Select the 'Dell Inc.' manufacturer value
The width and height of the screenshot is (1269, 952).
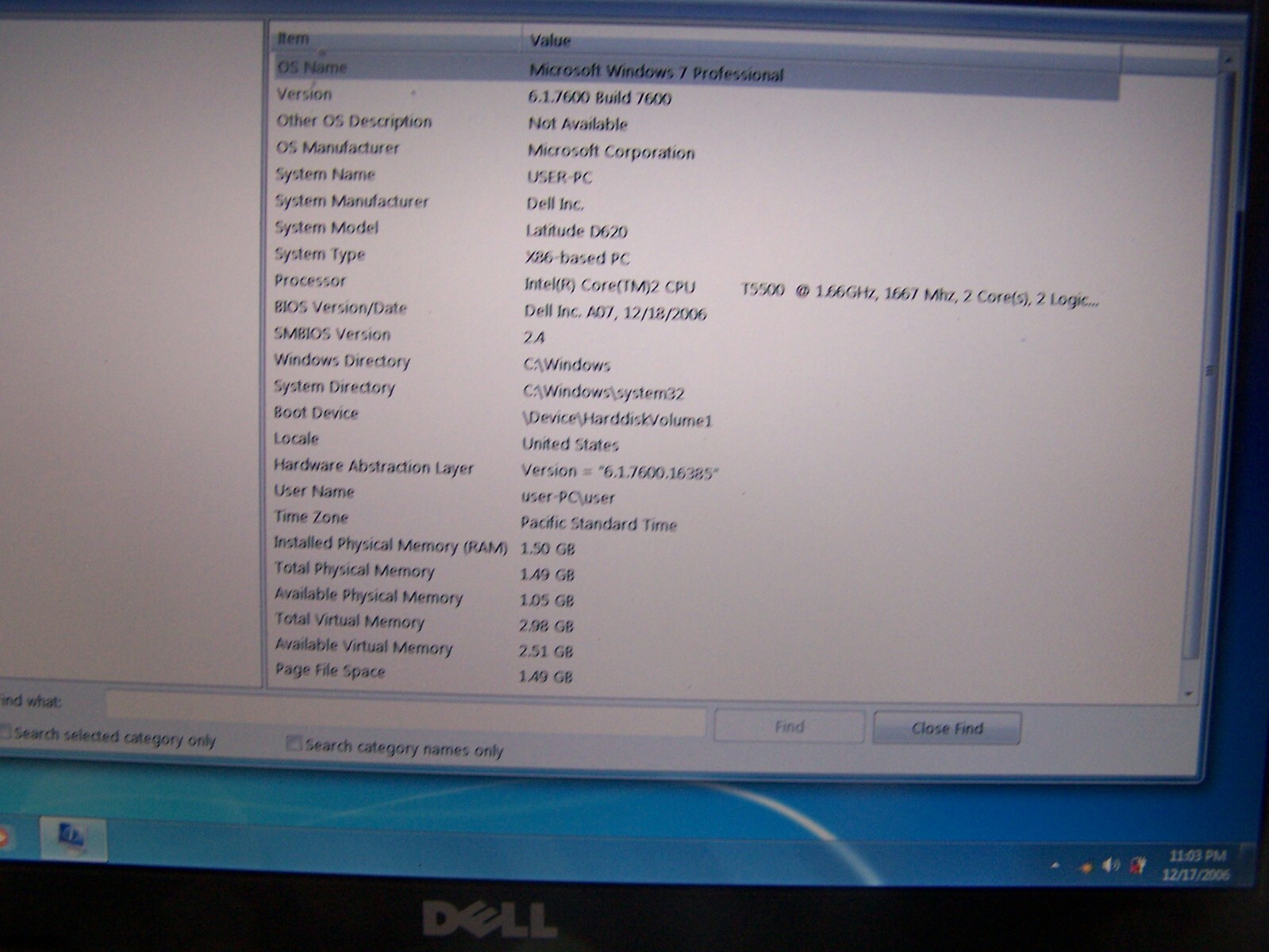[555, 204]
